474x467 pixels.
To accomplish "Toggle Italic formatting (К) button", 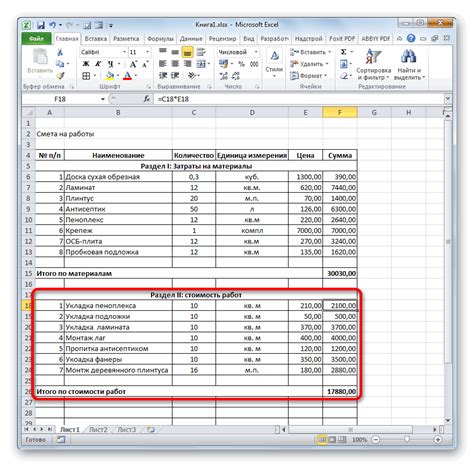I will tap(98, 64).
